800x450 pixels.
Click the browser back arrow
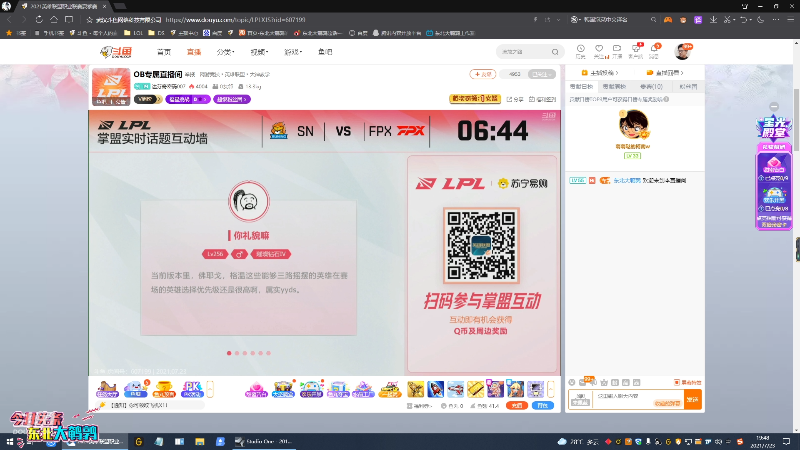9,19
